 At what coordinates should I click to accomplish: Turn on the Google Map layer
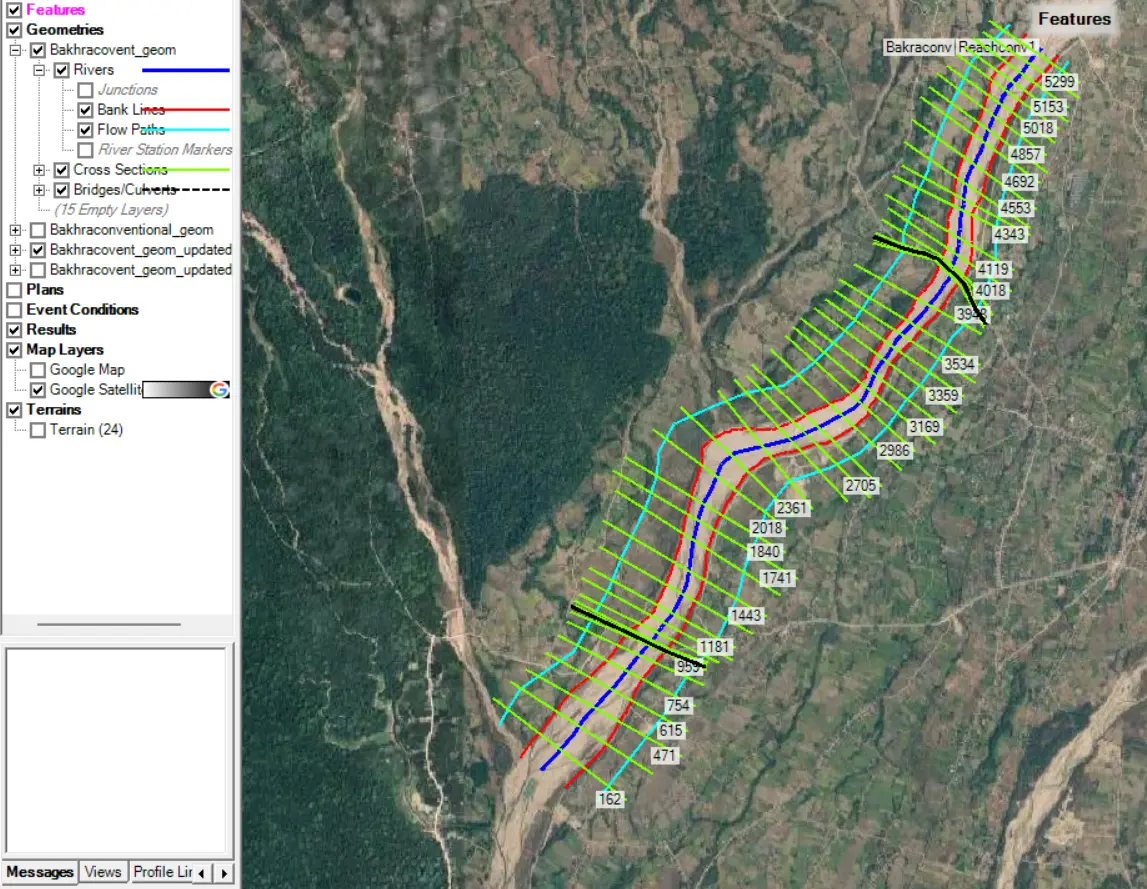[38, 370]
